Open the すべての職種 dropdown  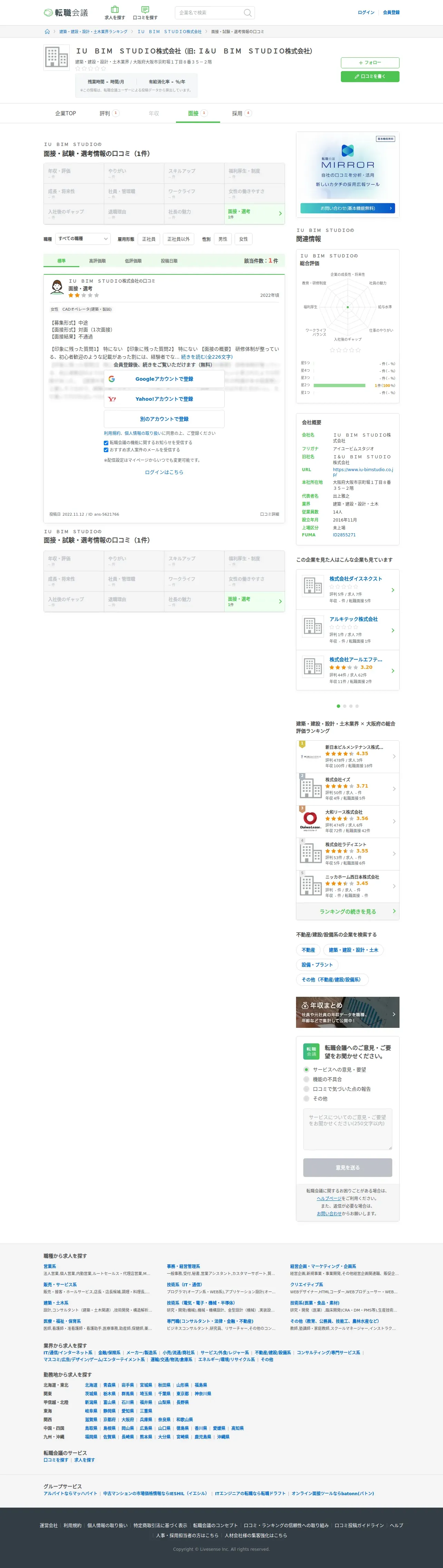83,239
